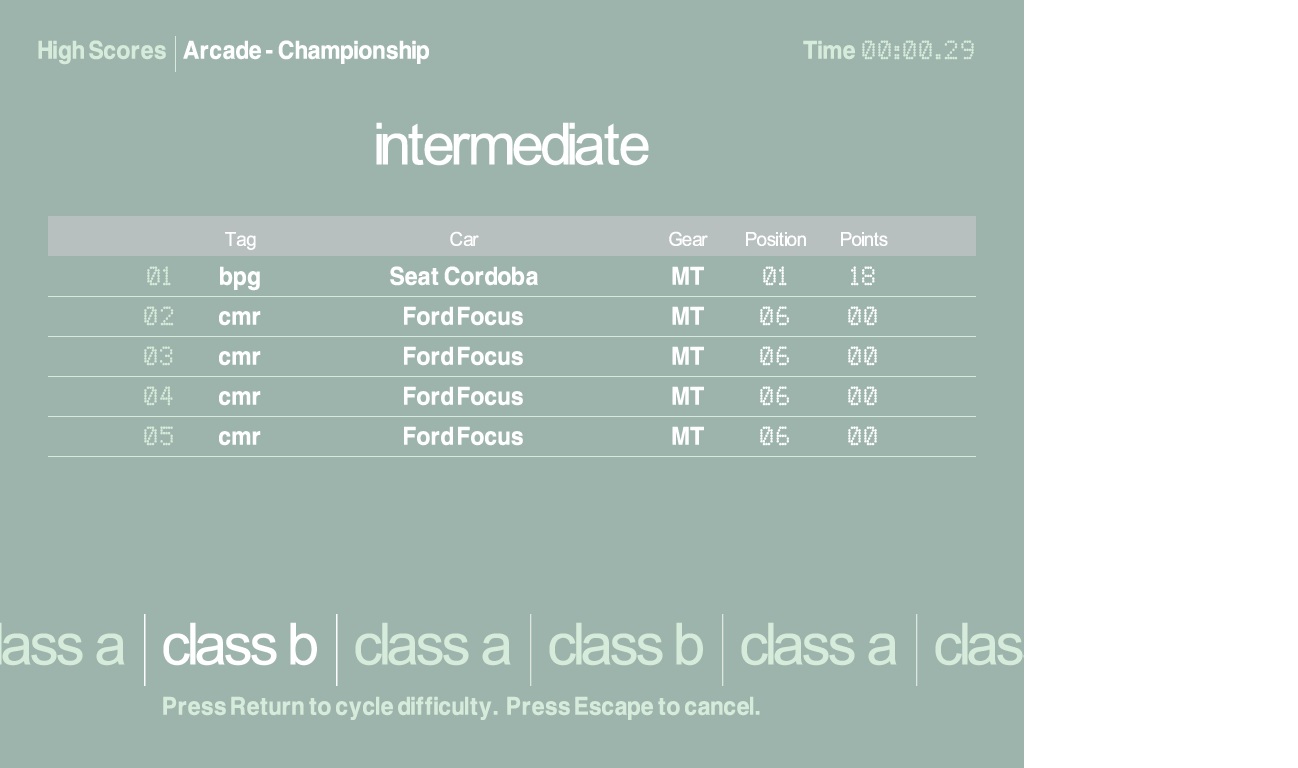Screen dimensions: 1298x768
Task: Select rank number 05 in the table
Action: click(158, 437)
